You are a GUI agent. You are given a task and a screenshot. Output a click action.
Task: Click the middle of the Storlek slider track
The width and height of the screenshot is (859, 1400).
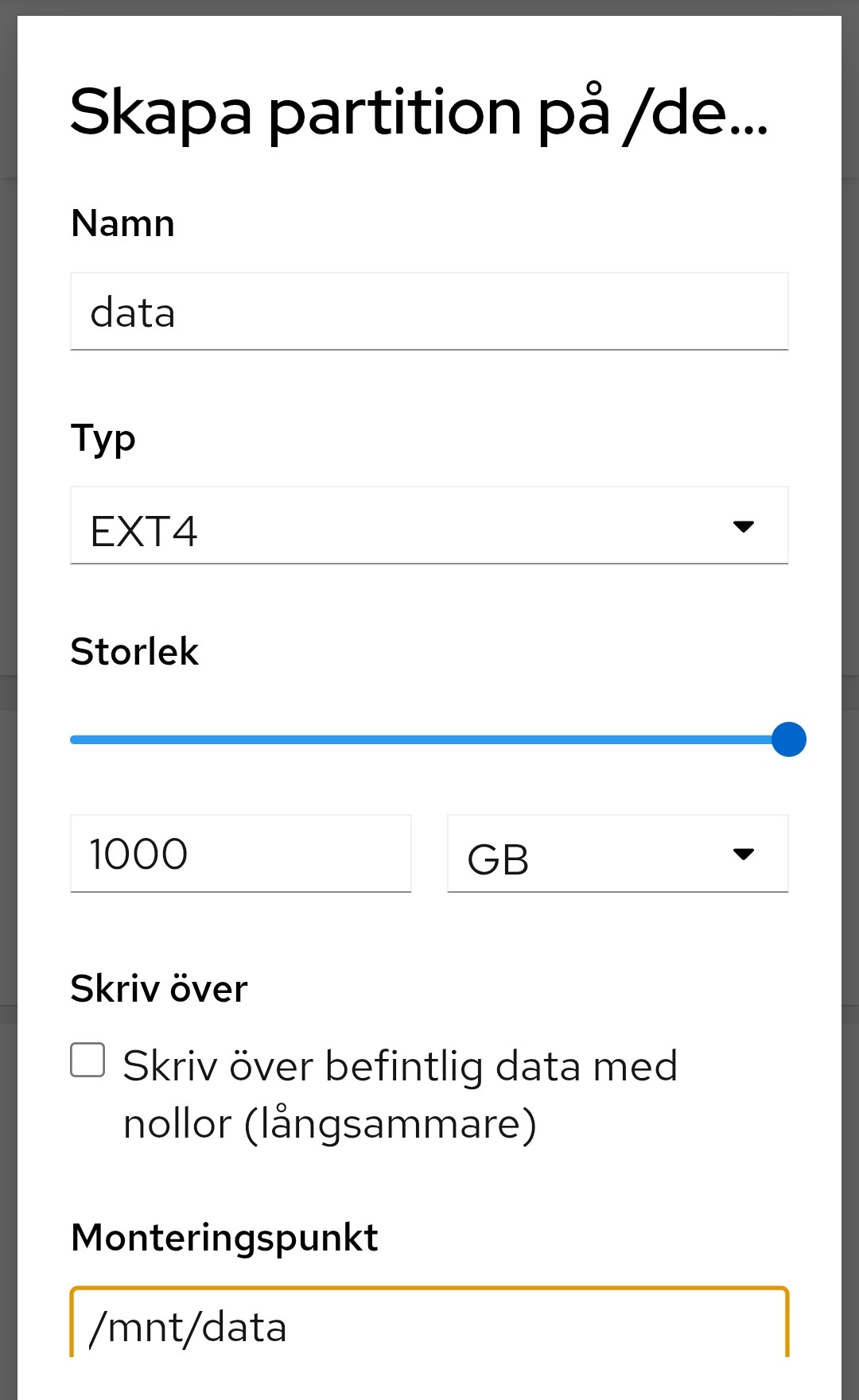pos(429,739)
